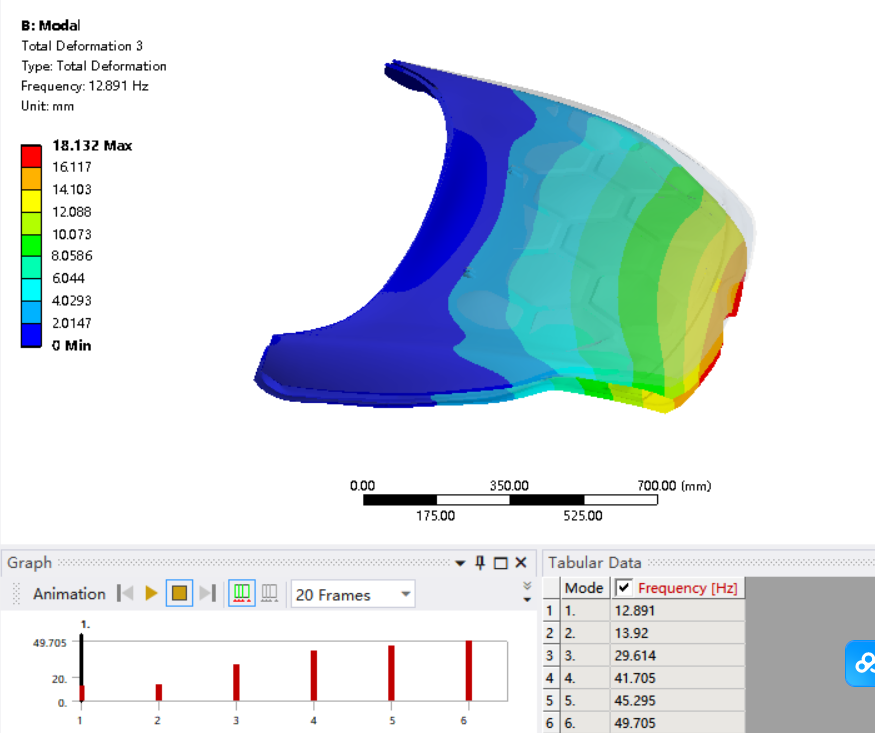Image resolution: width=875 pixels, height=733 pixels.
Task: Select the 13.92 frequency cell
Action: pos(677,633)
